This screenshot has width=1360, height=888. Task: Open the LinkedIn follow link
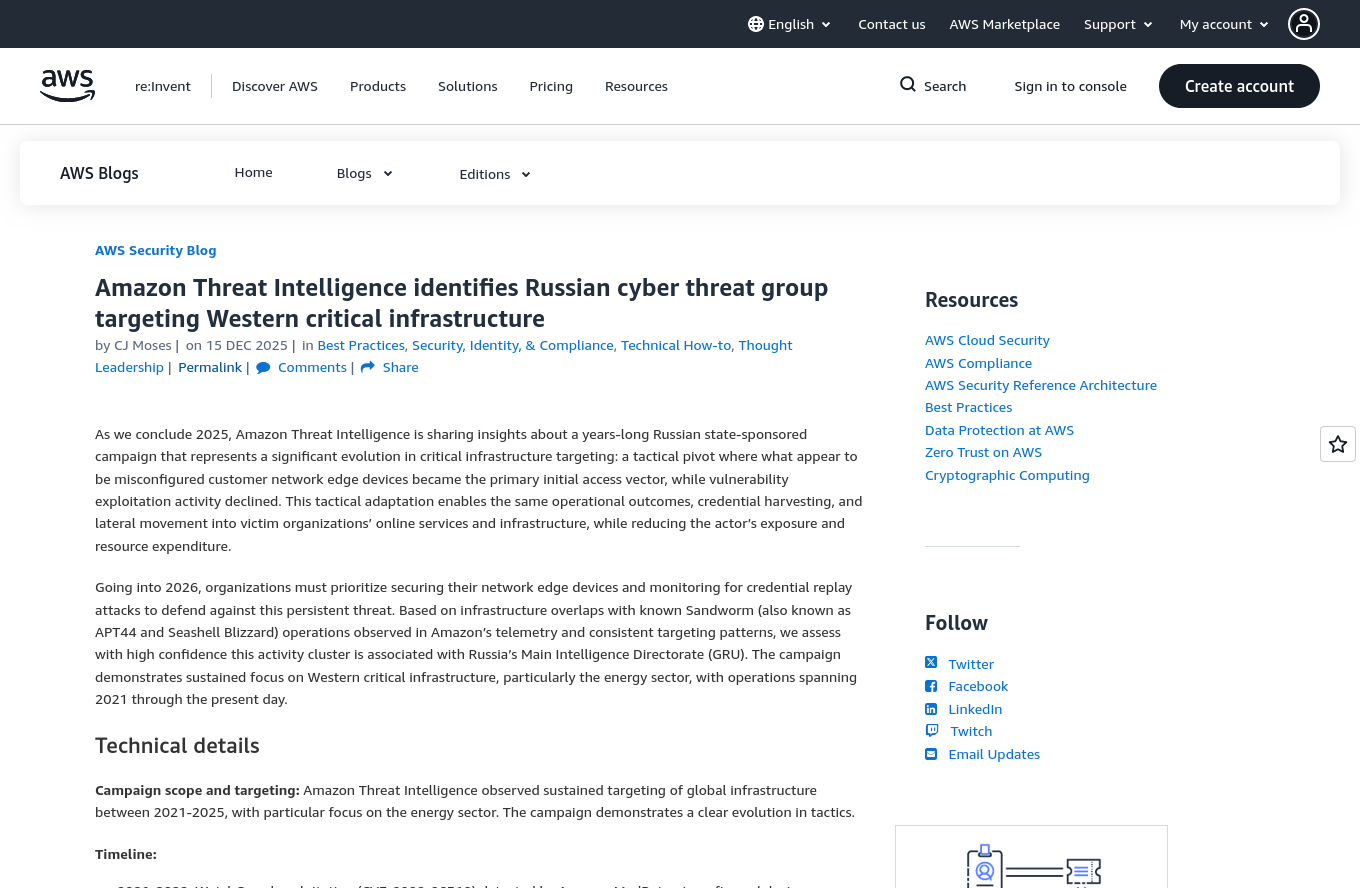[x=974, y=709]
